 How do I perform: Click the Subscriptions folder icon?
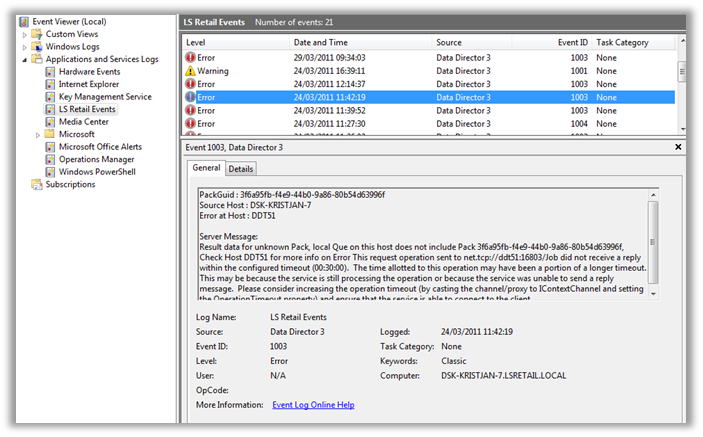[37, 184]
